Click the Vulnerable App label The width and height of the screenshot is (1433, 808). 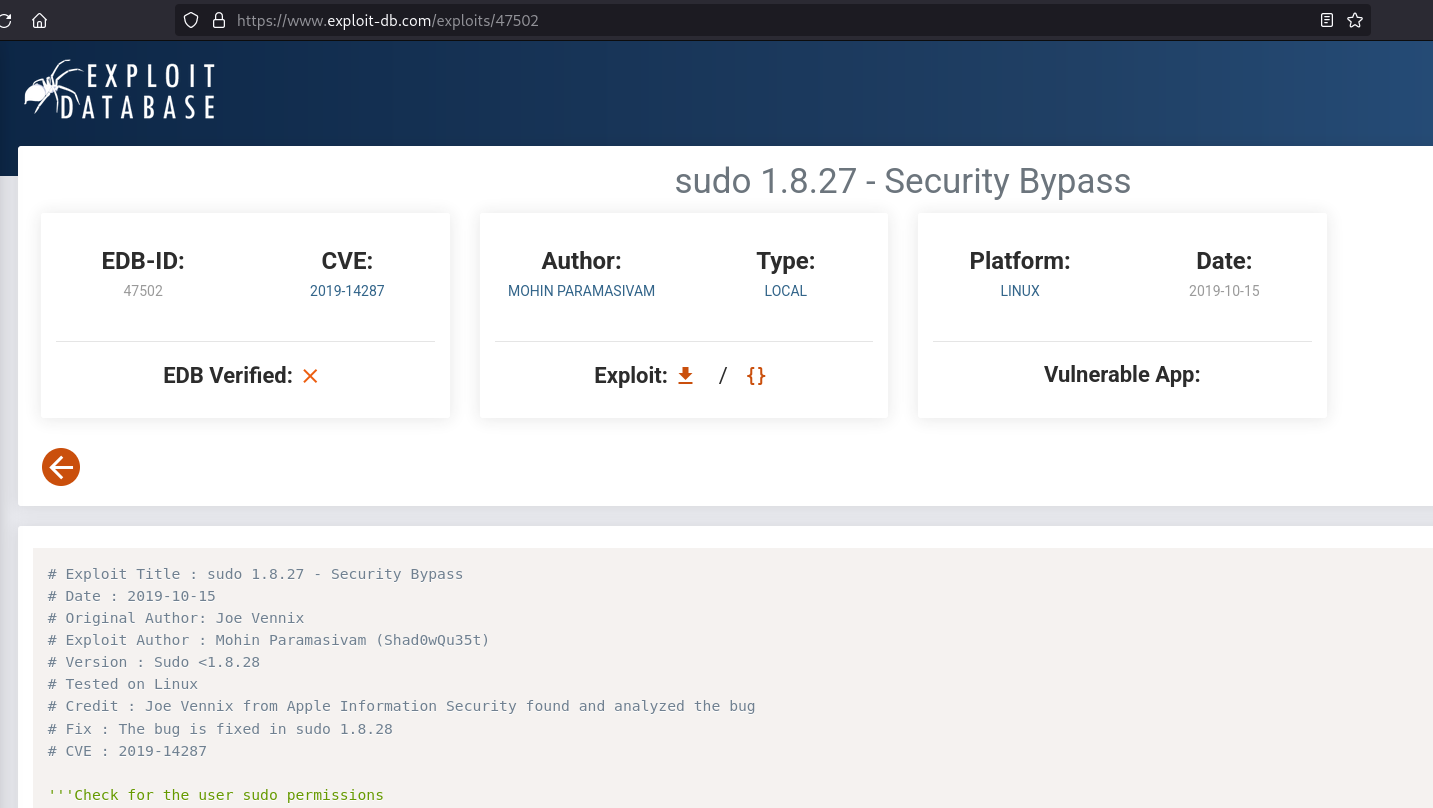click(x=1121, y=375)
